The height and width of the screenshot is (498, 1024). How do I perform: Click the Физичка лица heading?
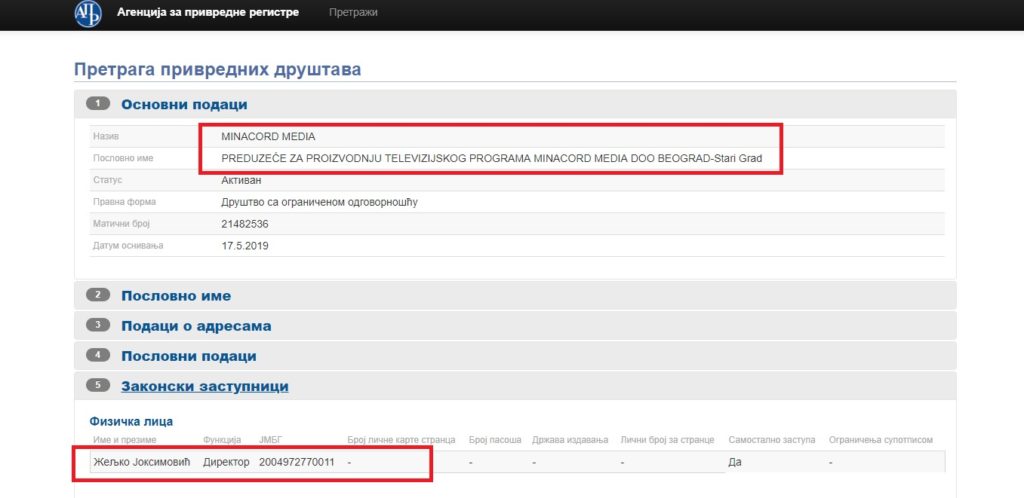pyautogui.click(x=131, y=422)
